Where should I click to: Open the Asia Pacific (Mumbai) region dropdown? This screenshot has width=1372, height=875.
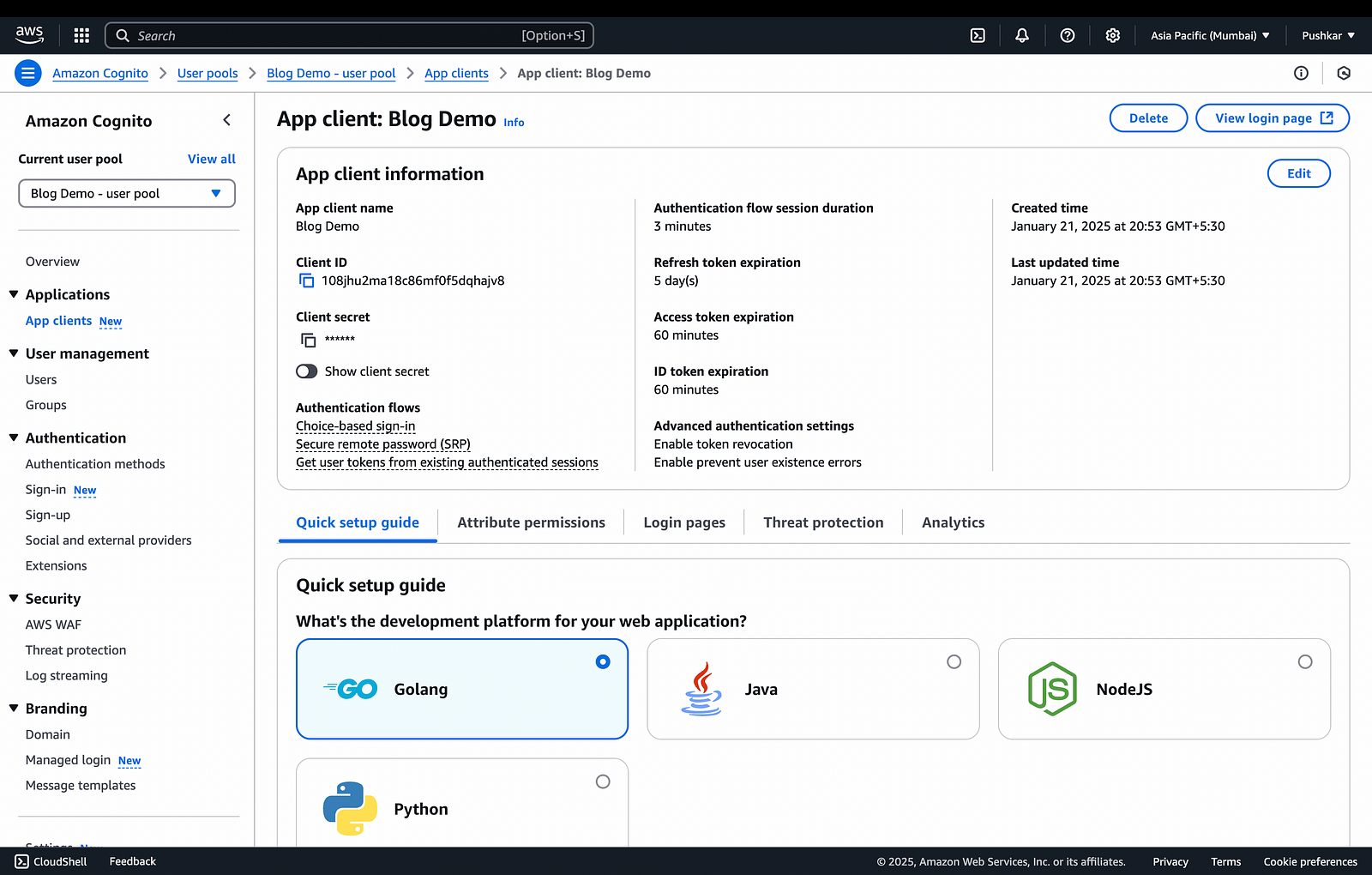click(x=1210, y=35)
